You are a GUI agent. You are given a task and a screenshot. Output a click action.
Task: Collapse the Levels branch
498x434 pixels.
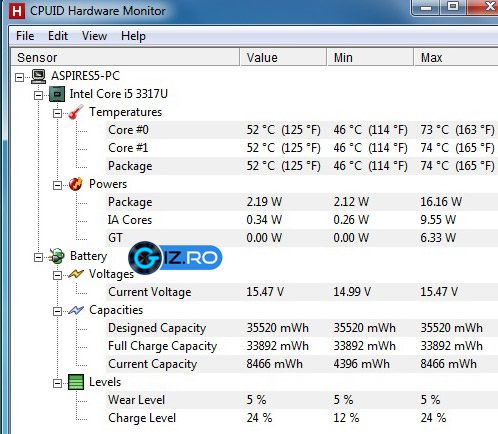[57, 383]
